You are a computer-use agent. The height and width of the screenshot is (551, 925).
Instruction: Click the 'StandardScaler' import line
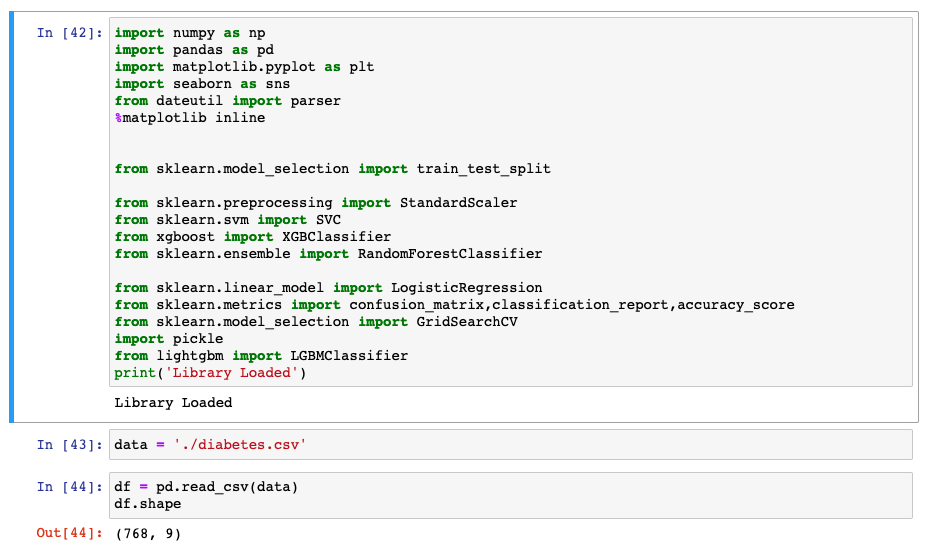(x=316, y=203)
